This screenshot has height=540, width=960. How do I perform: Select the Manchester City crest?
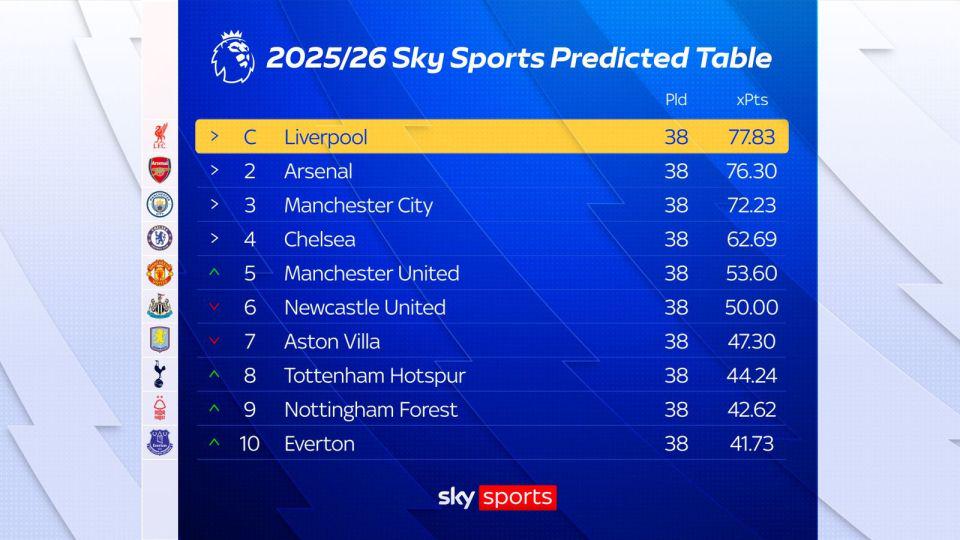click(x=160, y=204)
